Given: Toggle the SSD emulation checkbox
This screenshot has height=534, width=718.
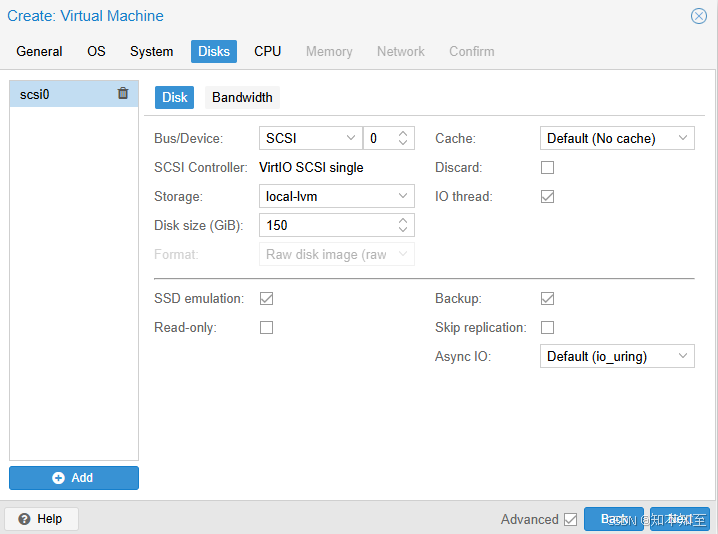Looking at the screenshot, I should [x=267, y=299].
